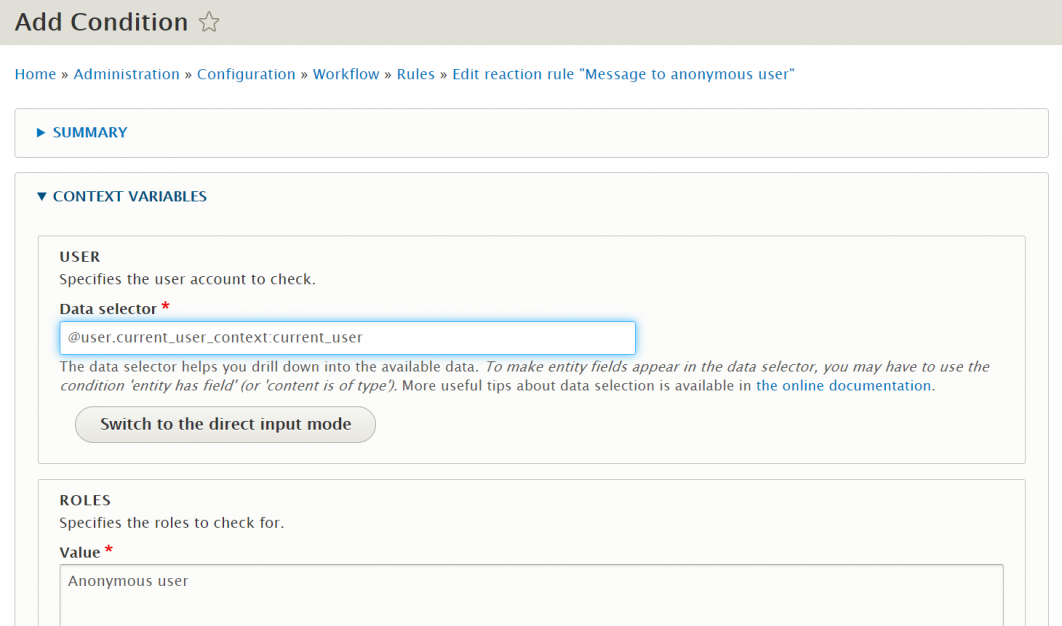The height and width of the screenshot is (626, 1062).
Task: Return to edit the "Message to anonymous user" rule
Action: (622, 74)
